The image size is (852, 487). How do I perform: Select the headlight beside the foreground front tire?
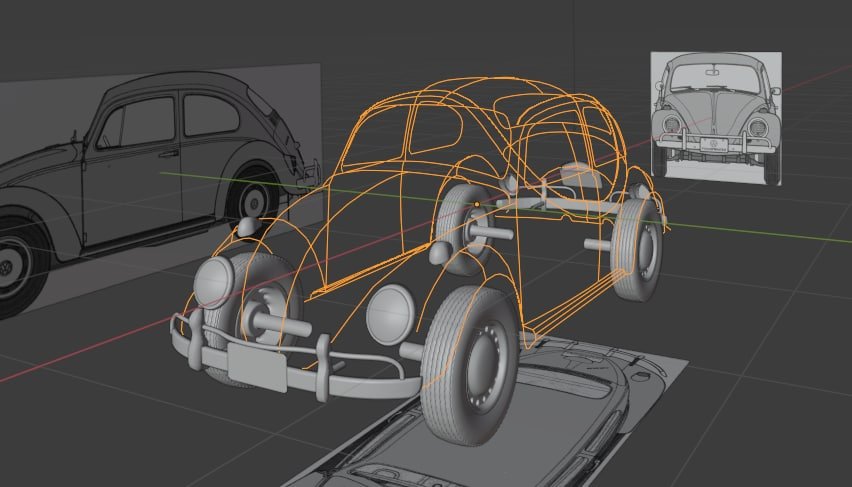[390, 314]
